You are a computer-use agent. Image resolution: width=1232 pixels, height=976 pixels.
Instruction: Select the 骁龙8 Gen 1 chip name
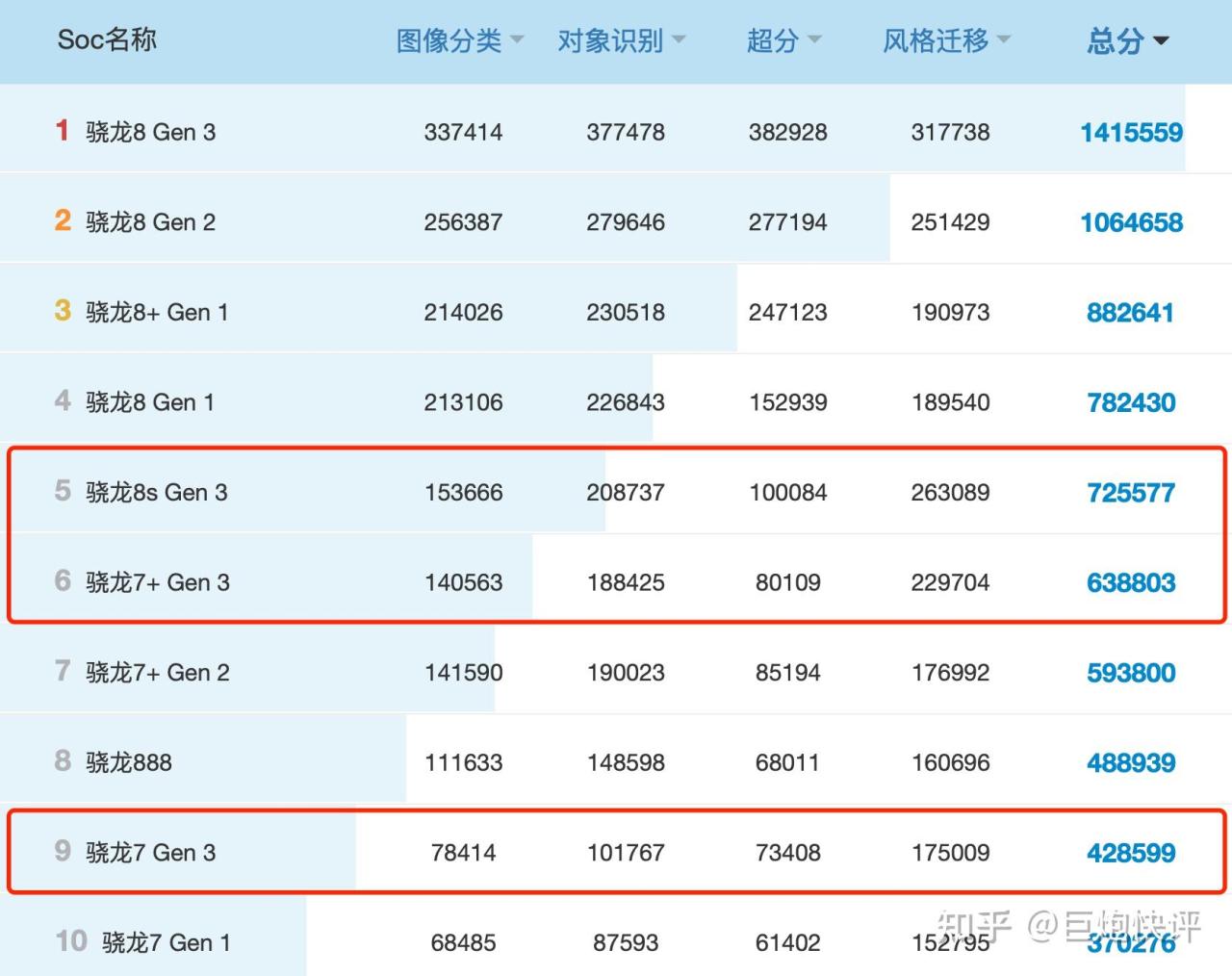pyautogui.click(x=150, y=402)
